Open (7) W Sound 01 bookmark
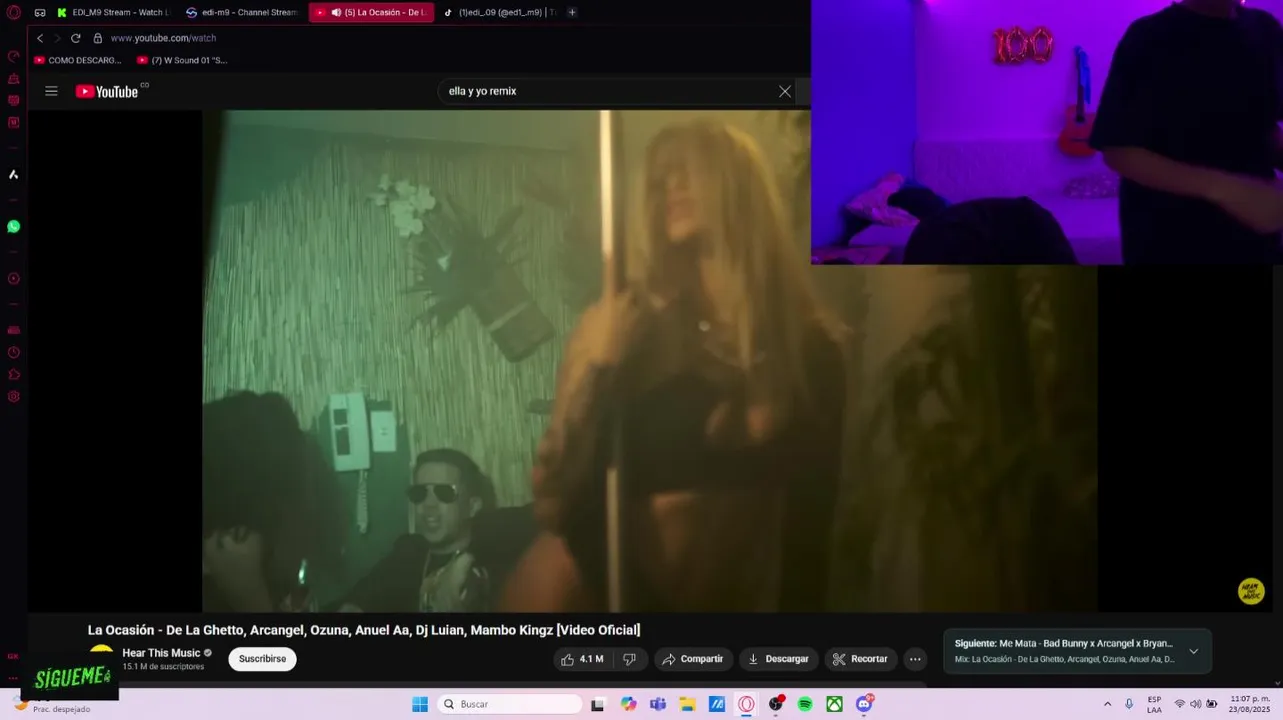Screen dimensions: 1283x720 click(182, 60)
